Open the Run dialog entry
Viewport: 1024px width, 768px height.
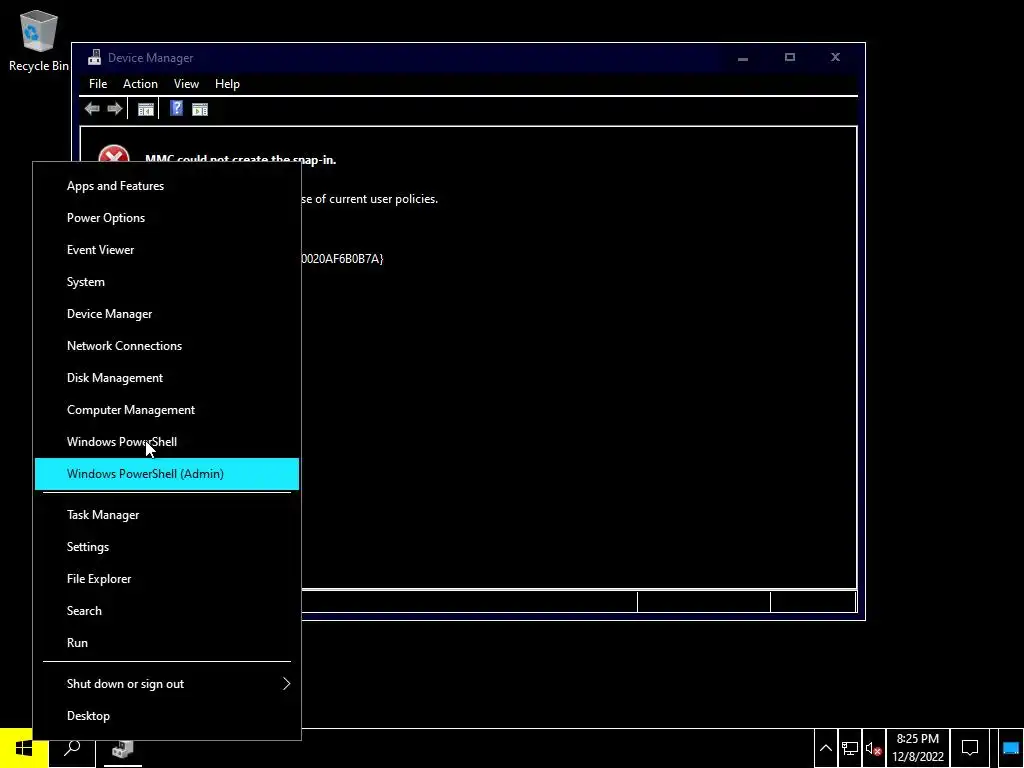pos(167,643)
